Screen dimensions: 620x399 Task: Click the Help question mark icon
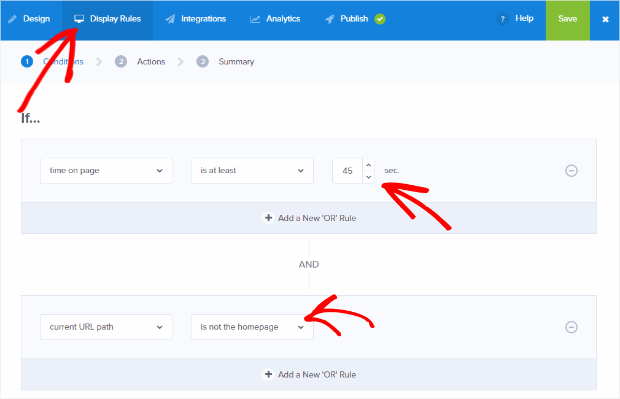503,19
